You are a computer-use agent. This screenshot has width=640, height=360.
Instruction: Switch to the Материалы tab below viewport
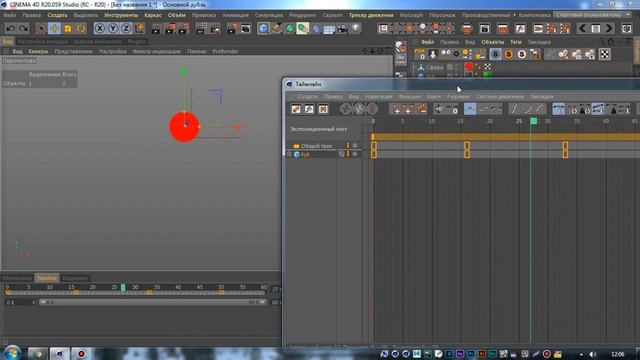[17, 278]
